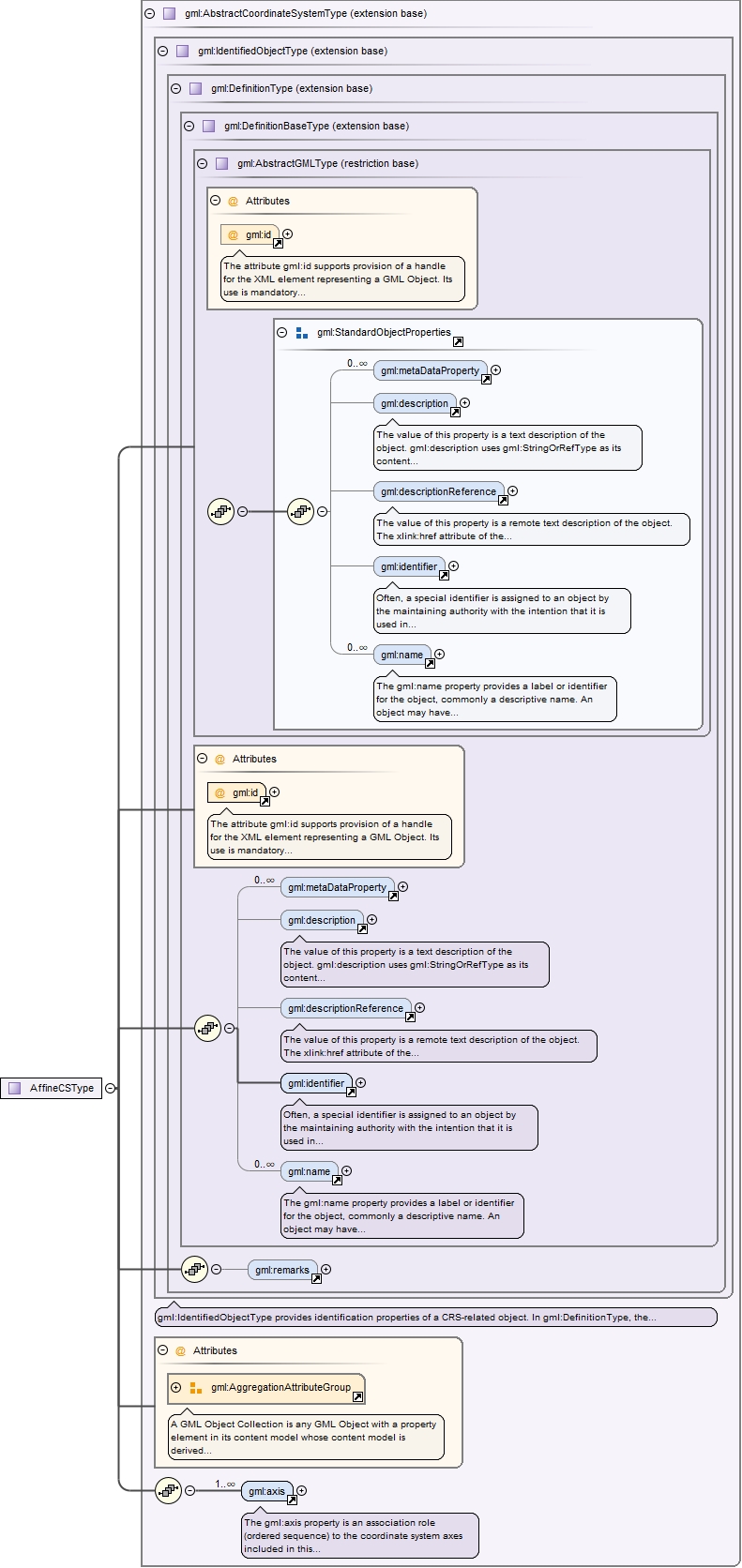The width and height of the screenshot is (742, 1568).
Task: Expand the gml:remarks element
Action: click(326, 1270)
